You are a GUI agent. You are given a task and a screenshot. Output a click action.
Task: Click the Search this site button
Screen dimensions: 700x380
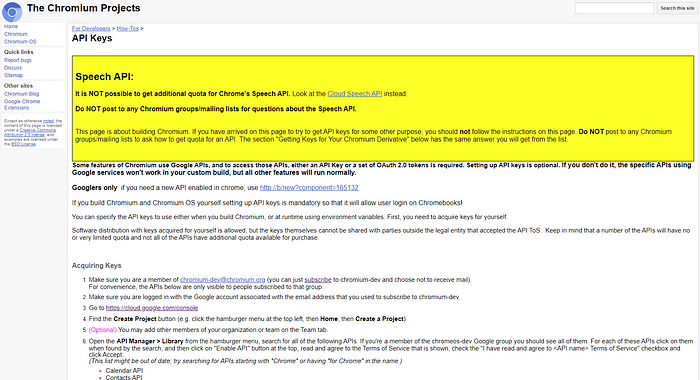[677, 8]
